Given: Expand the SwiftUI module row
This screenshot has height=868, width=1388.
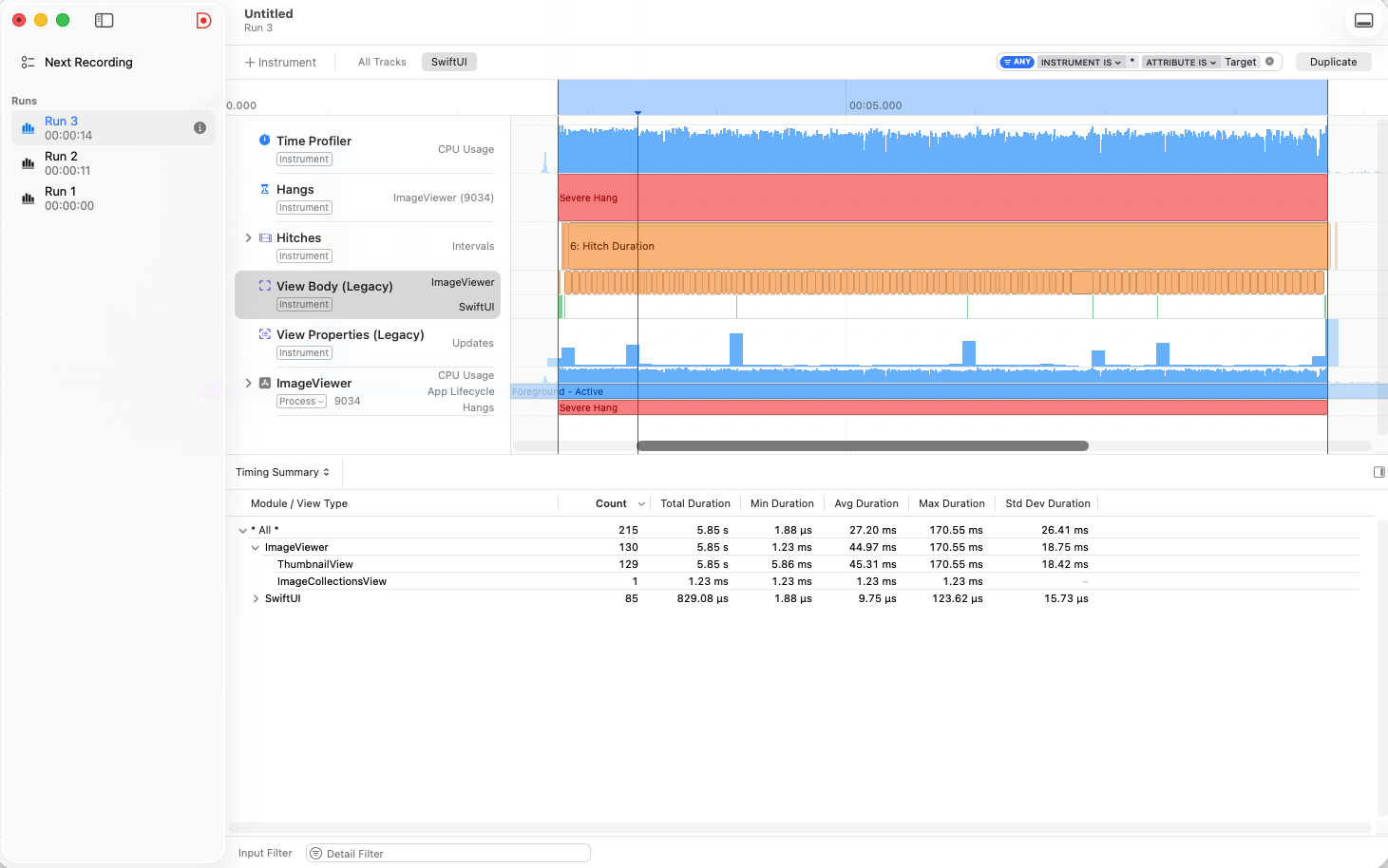Looking at the screenshot, I should click(256, 598).
